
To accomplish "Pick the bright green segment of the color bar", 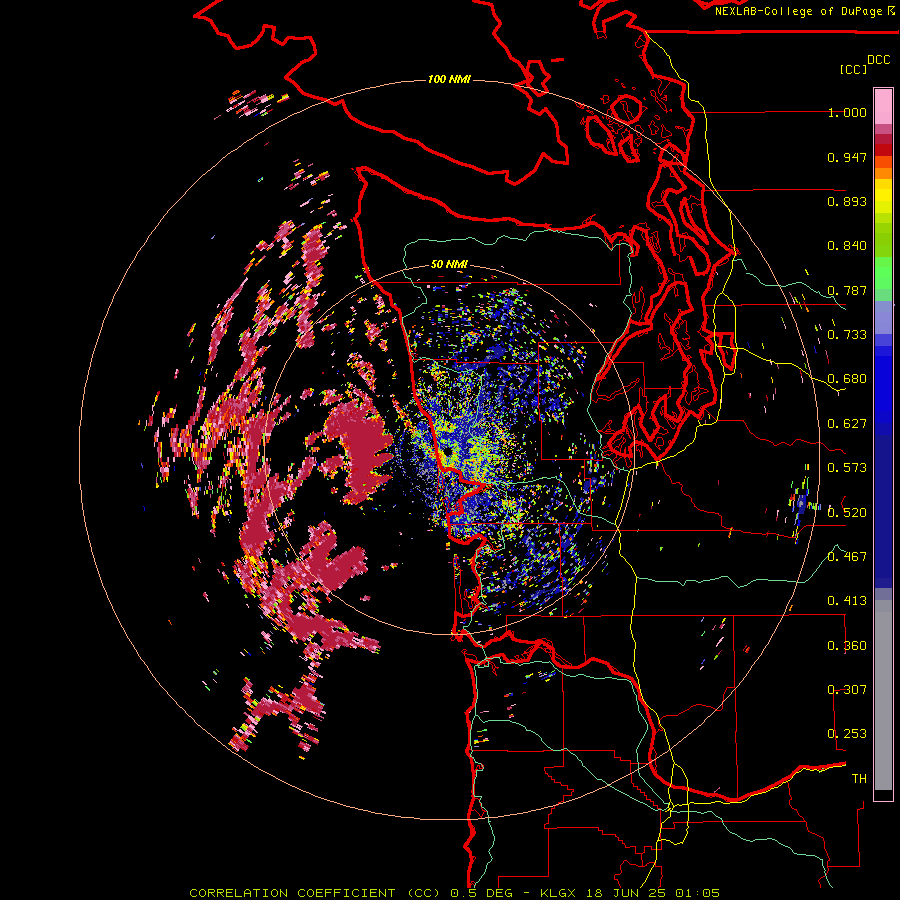I will (883, 273).
